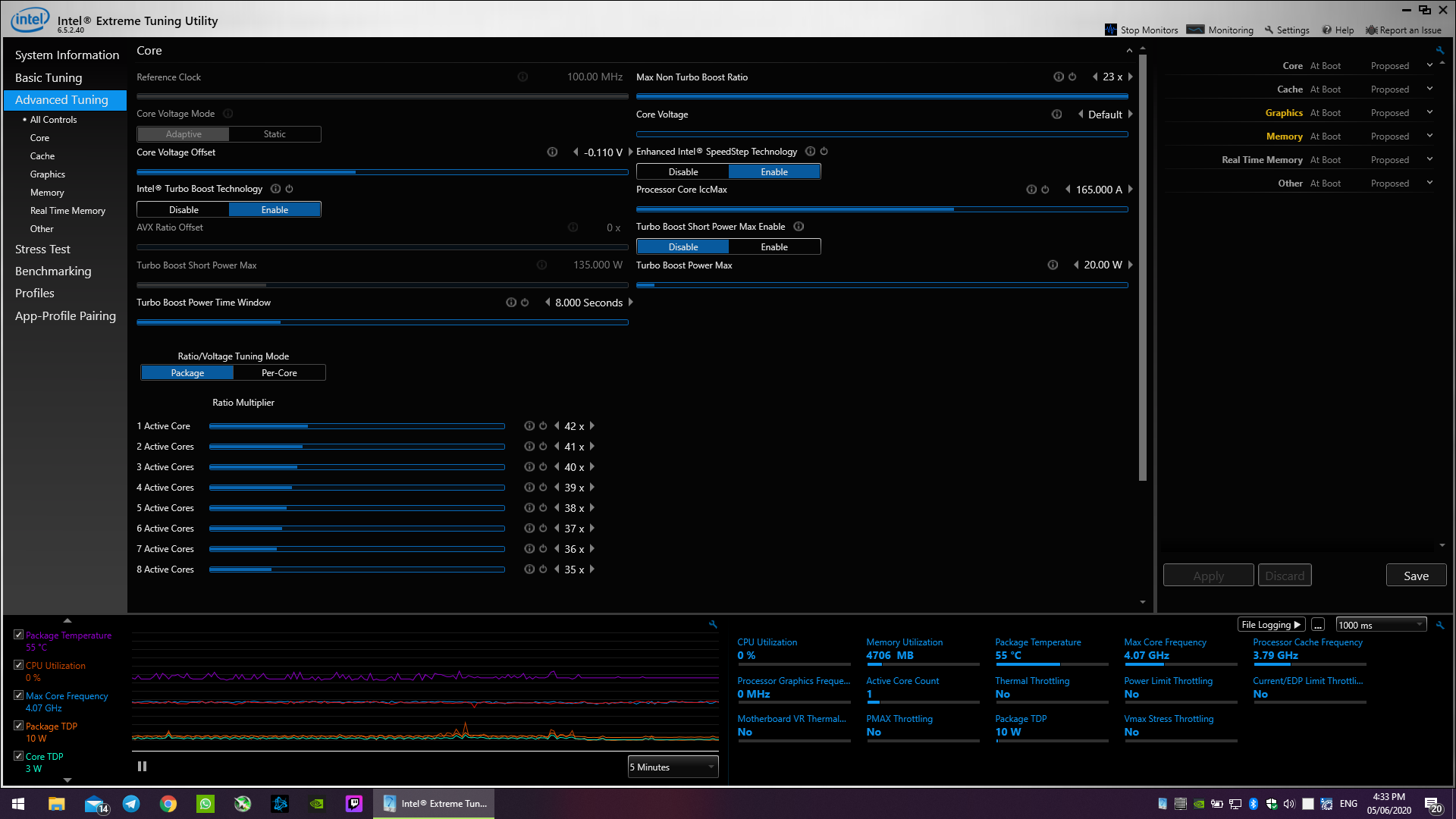Show info for Processor Core IccMax
The image size is (1456, 819).
1031,189
